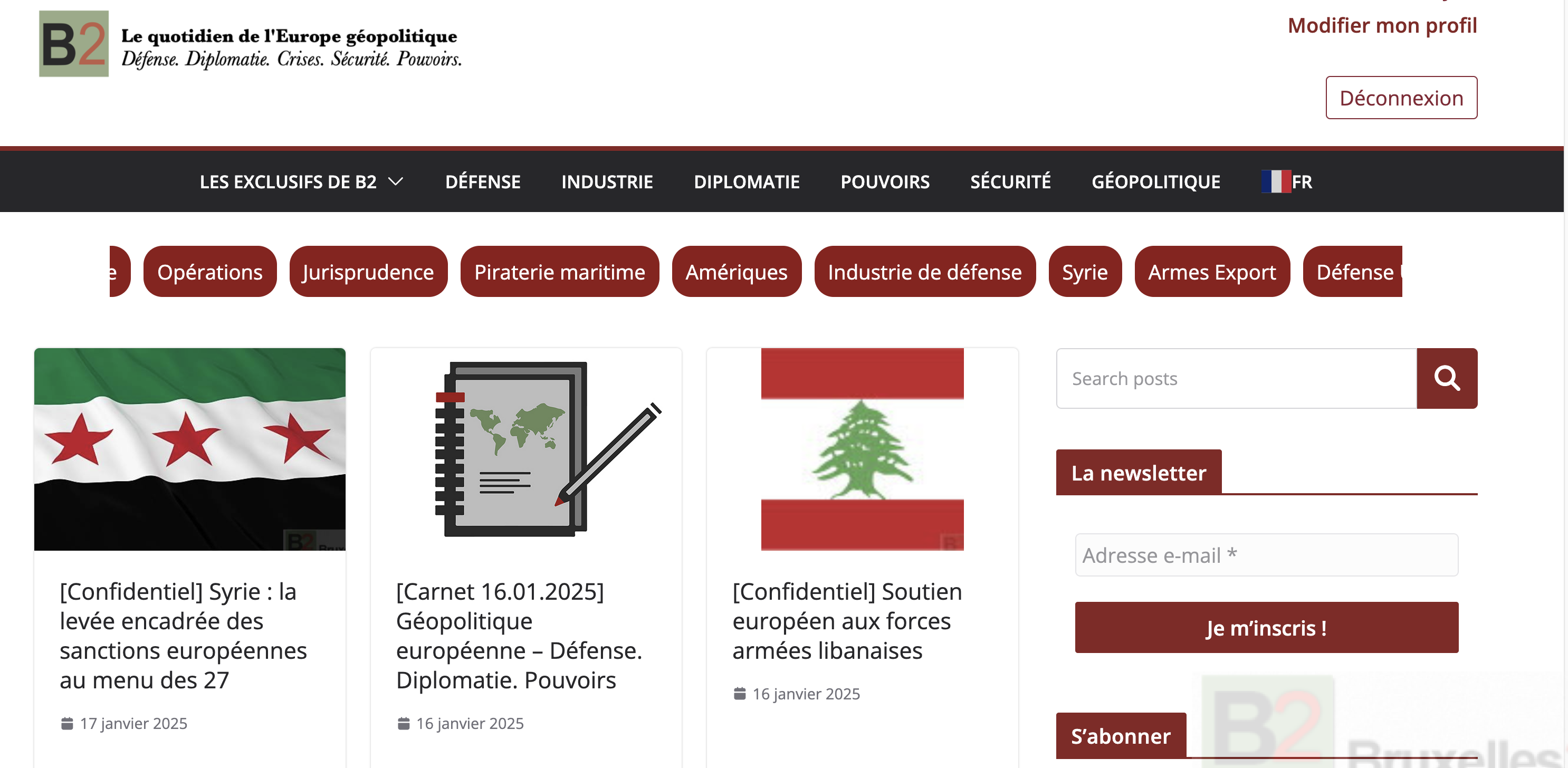Open the Lebanese flag article image
The image size is (1568, 768).
[862, 449]
